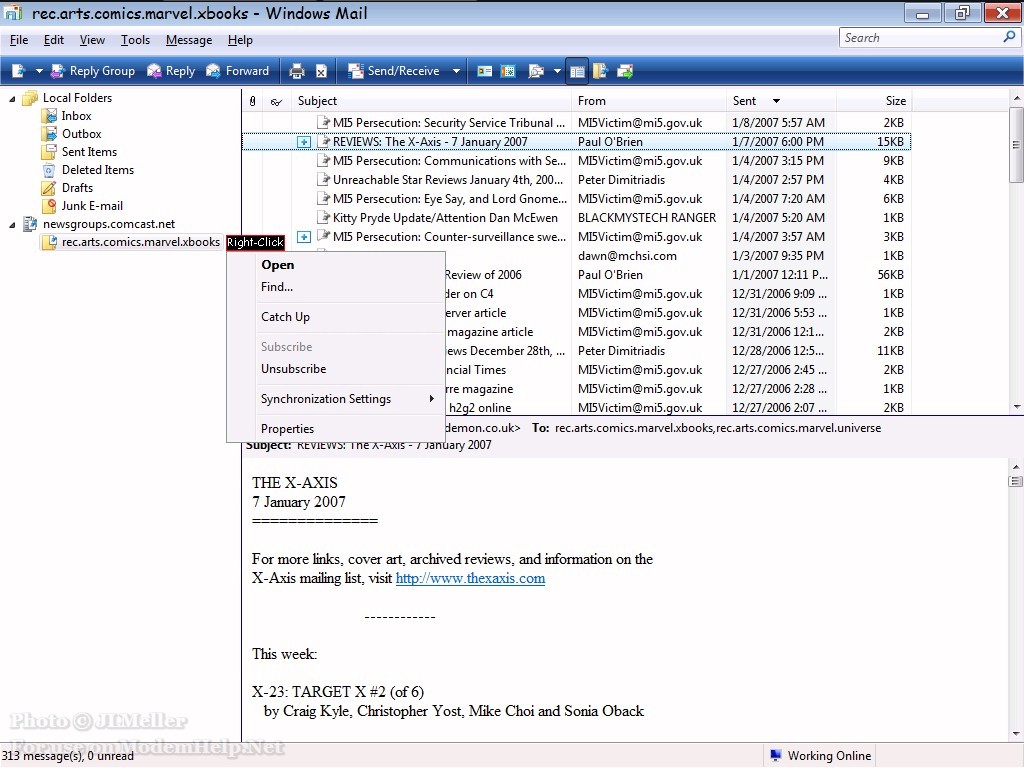Open the Outbox folder

point(82,134)
